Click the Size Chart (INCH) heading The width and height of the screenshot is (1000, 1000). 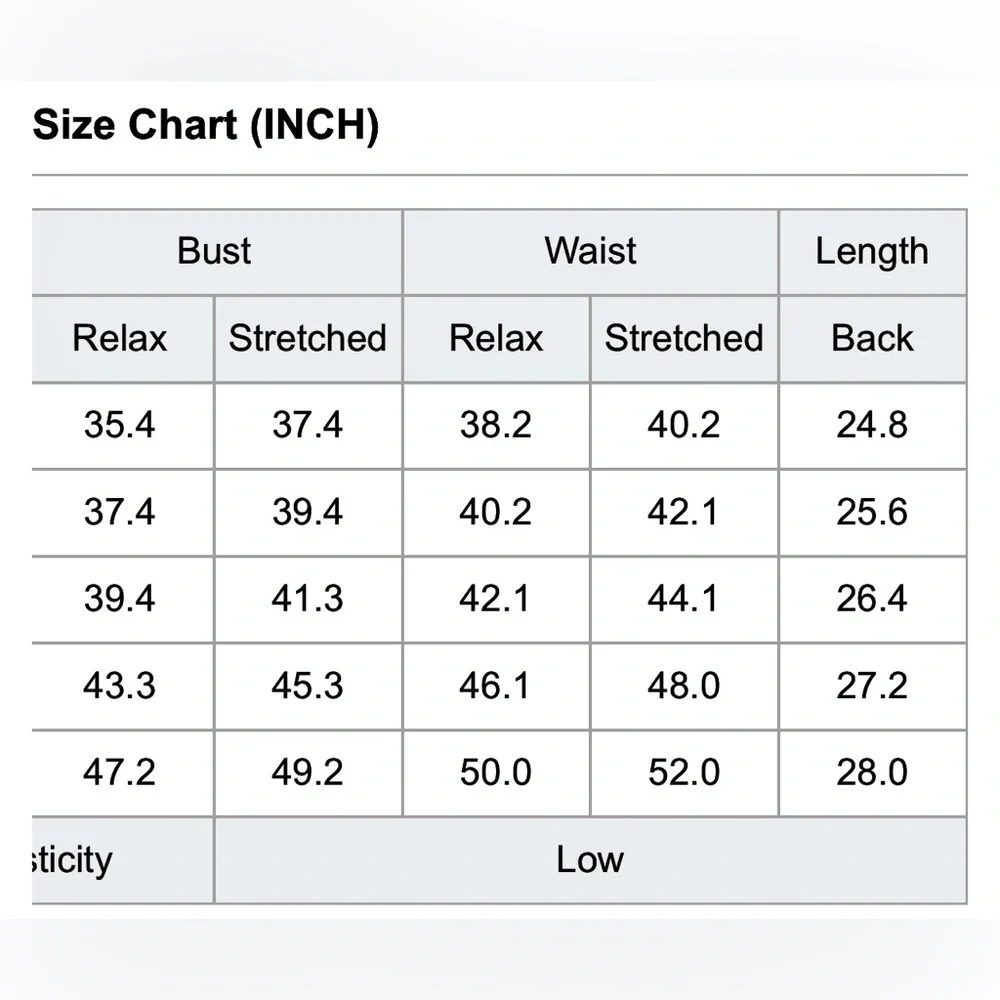pos(205,125)
